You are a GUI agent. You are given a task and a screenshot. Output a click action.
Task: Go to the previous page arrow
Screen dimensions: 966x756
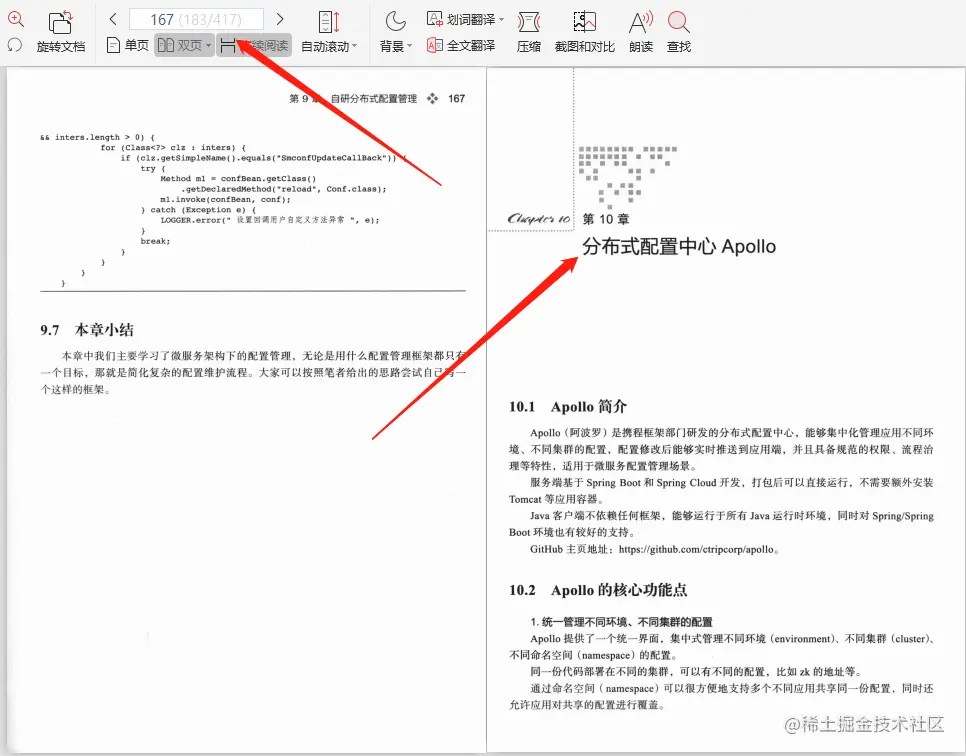113,19
